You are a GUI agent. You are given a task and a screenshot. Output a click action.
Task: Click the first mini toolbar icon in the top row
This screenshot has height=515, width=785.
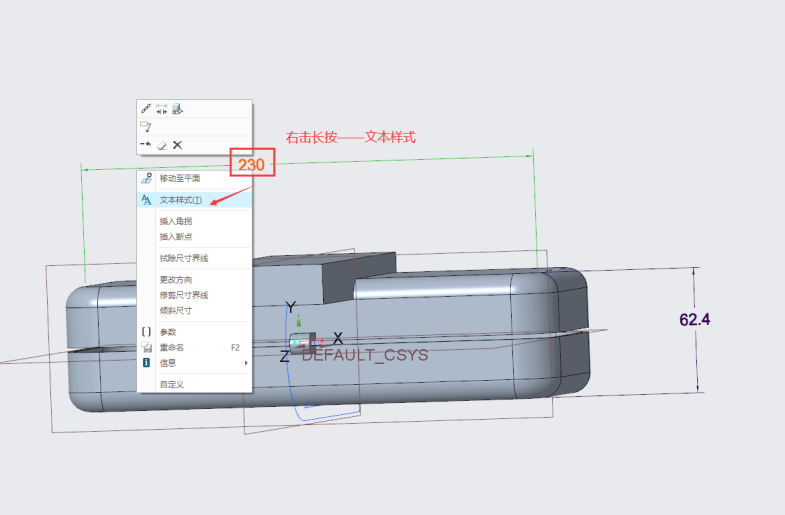click(146, 109)
